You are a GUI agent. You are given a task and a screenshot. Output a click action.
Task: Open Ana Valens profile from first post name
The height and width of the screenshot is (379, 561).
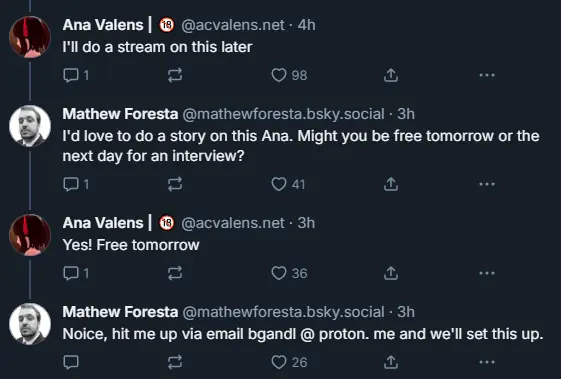[103, 25]
